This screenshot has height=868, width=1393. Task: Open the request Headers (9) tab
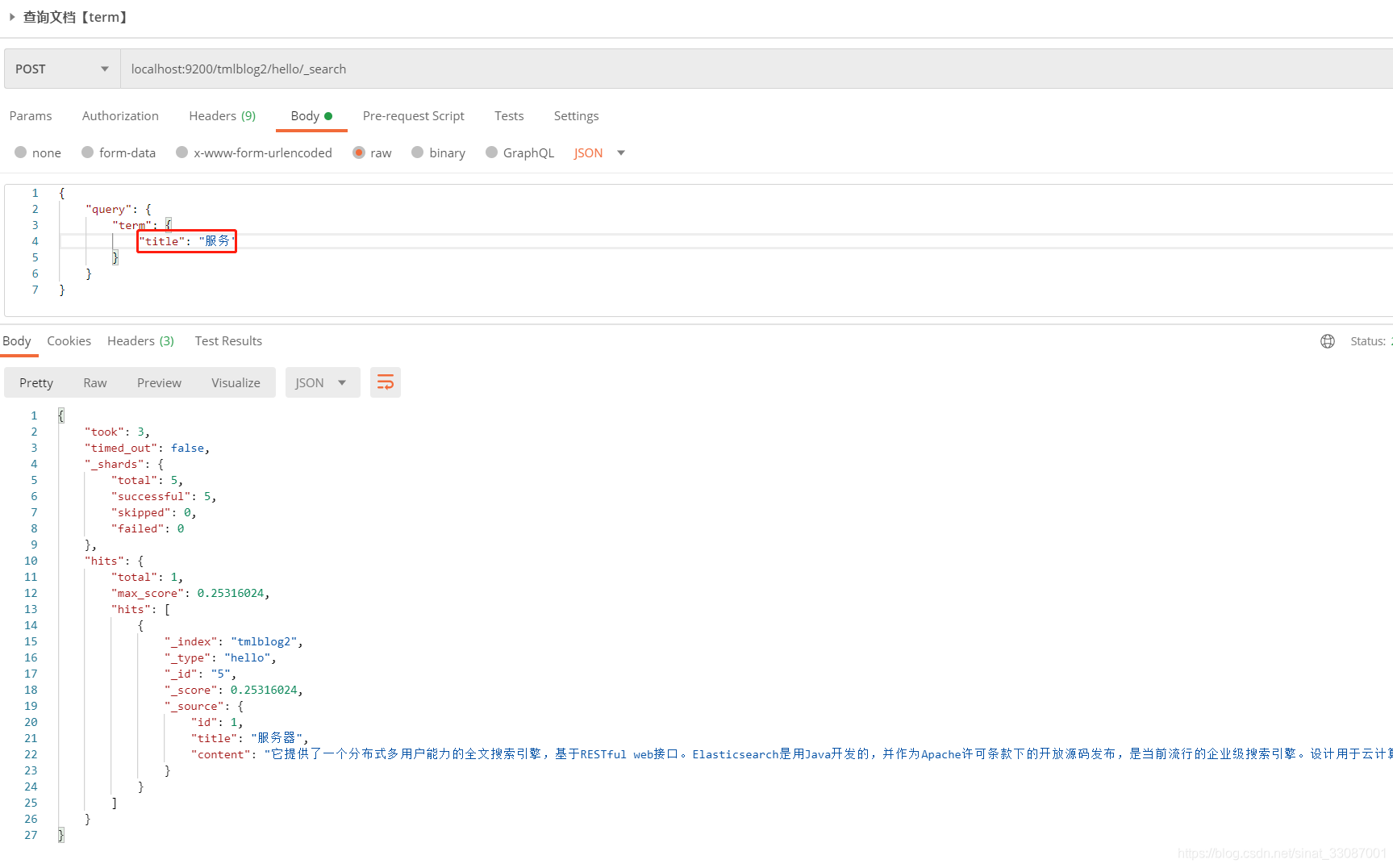(223, 116)
